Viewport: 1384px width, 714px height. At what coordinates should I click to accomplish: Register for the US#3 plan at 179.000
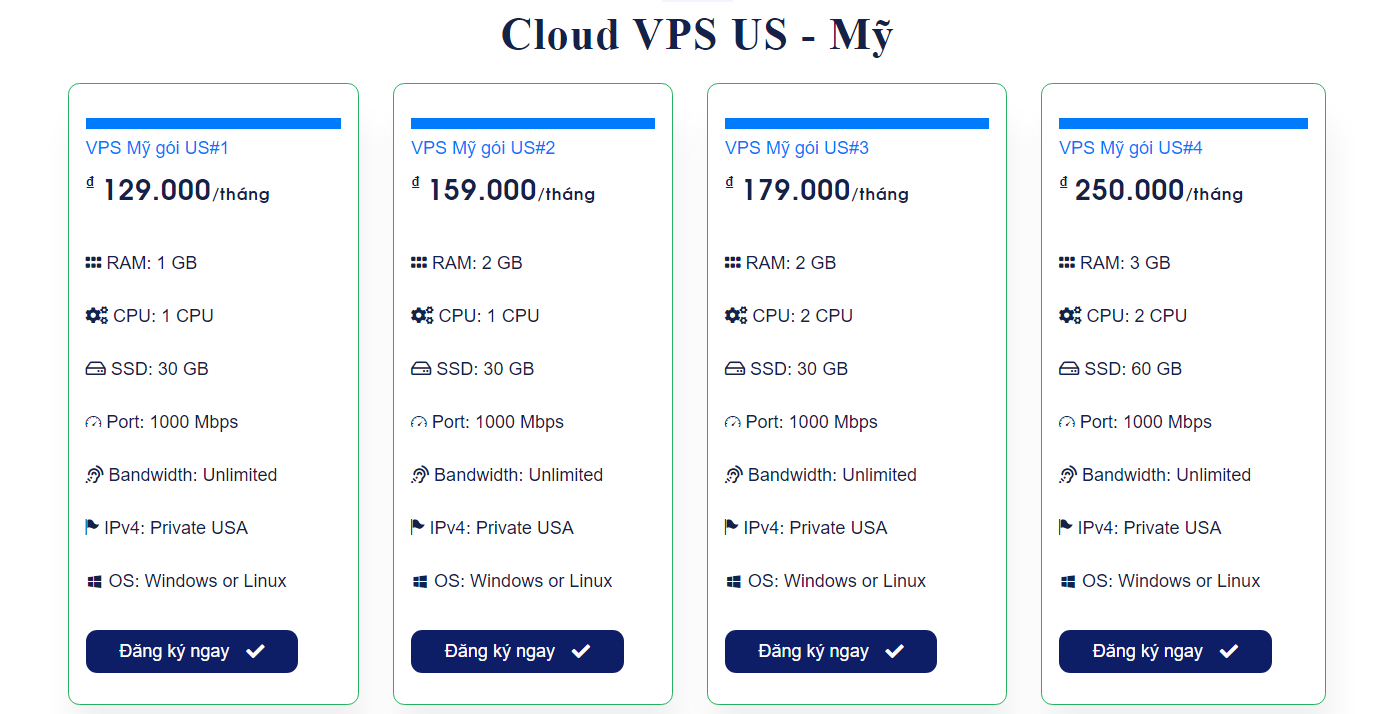[x=830, y=651]
